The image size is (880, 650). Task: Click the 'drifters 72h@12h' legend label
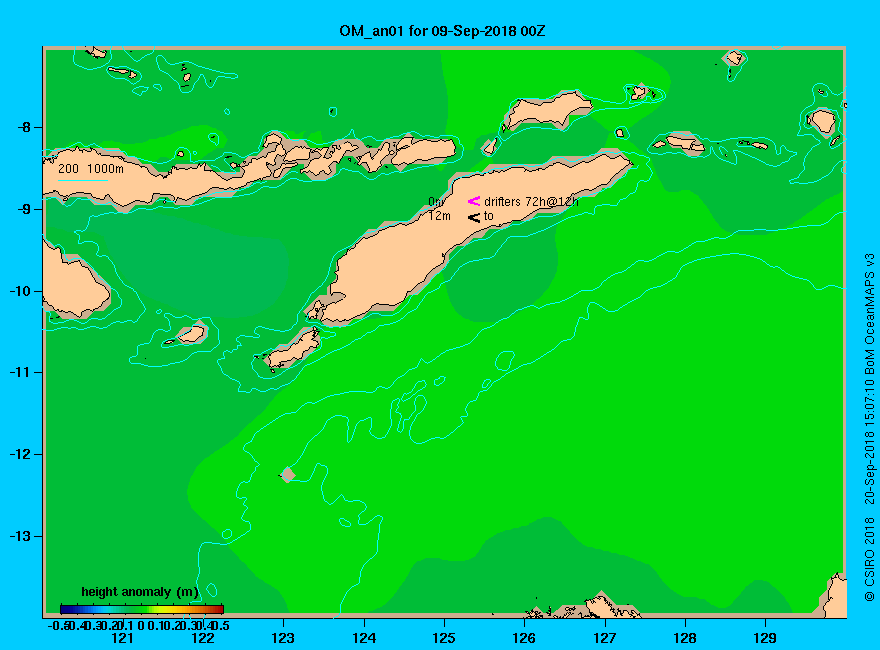pyautogui.click(x=531, y=202)
